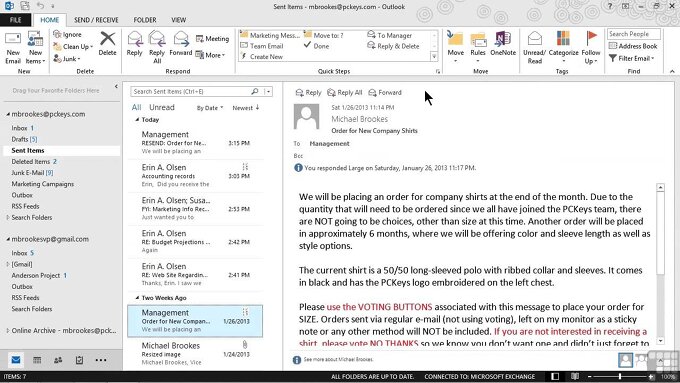The image size is (680, 383).
Task: Open the New Items menu
Action: pos(35,48)
